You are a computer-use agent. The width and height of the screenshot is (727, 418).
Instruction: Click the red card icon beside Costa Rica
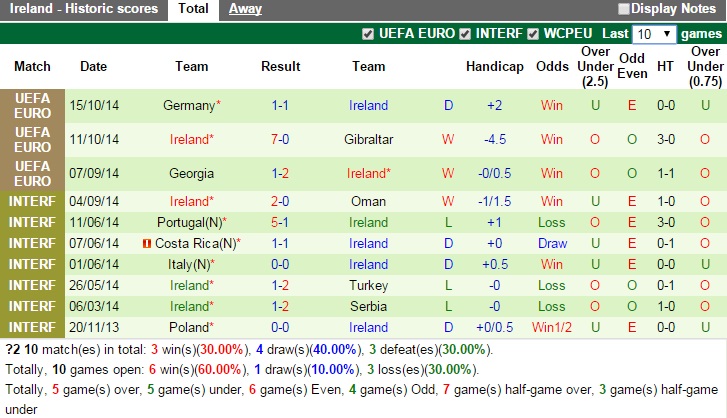[x=147, y=244]
